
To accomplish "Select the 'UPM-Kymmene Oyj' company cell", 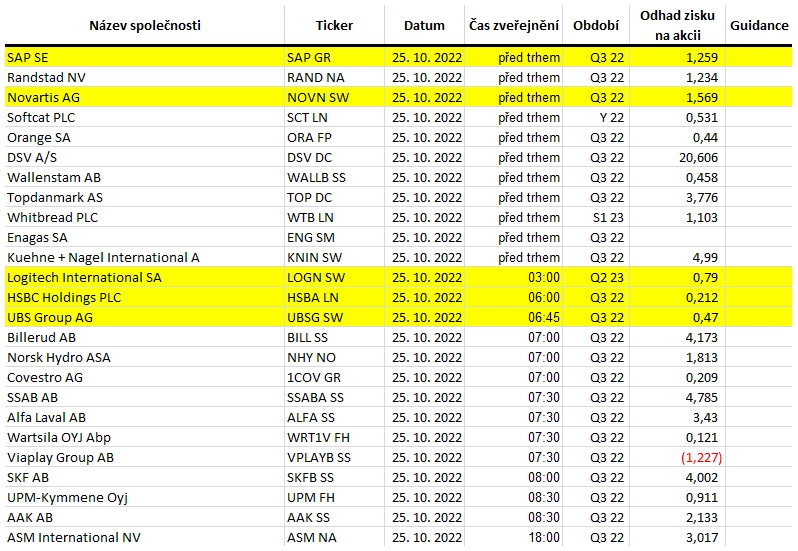I will point(145,498).
